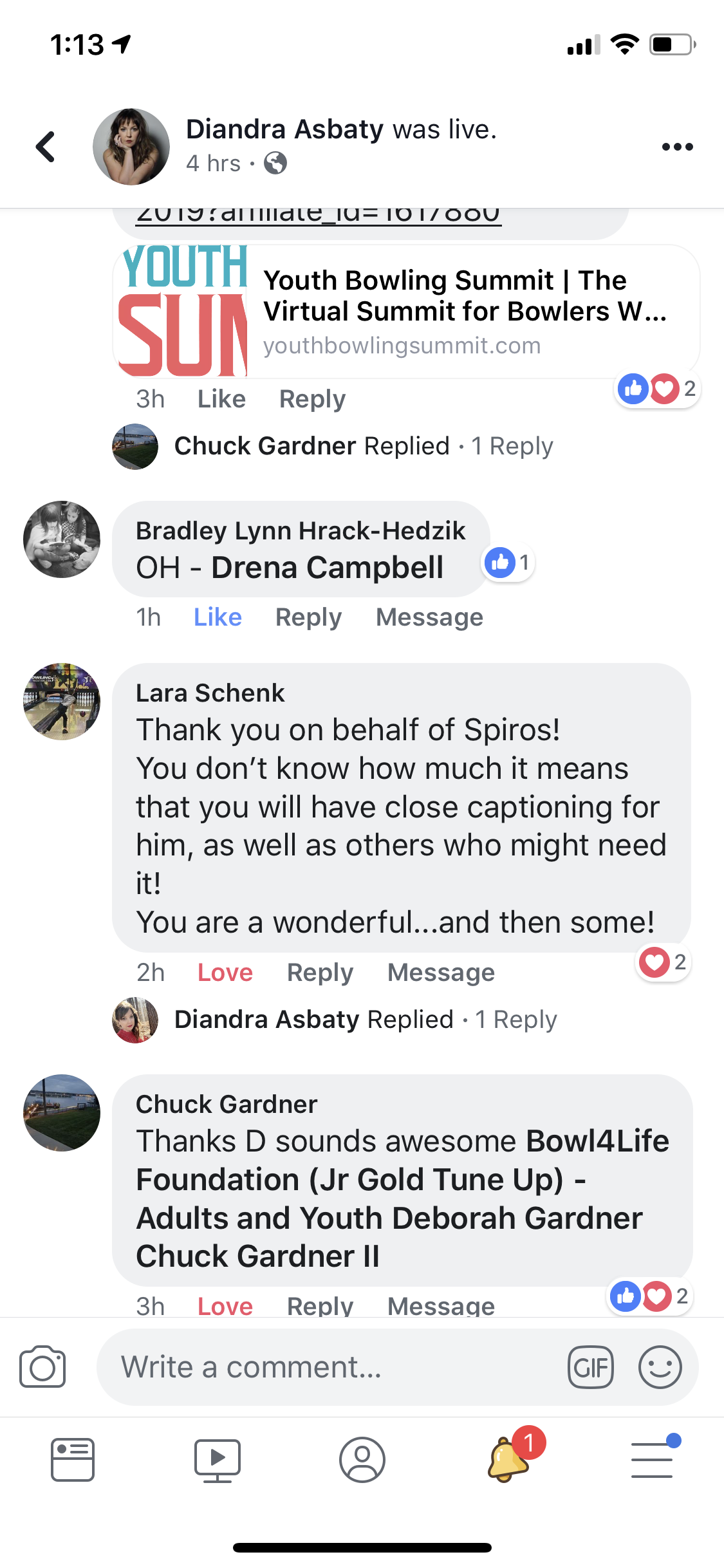The height and width of the screenshot is (1568, 724).
Task: Open the GIF picker
Action: 590,1367
